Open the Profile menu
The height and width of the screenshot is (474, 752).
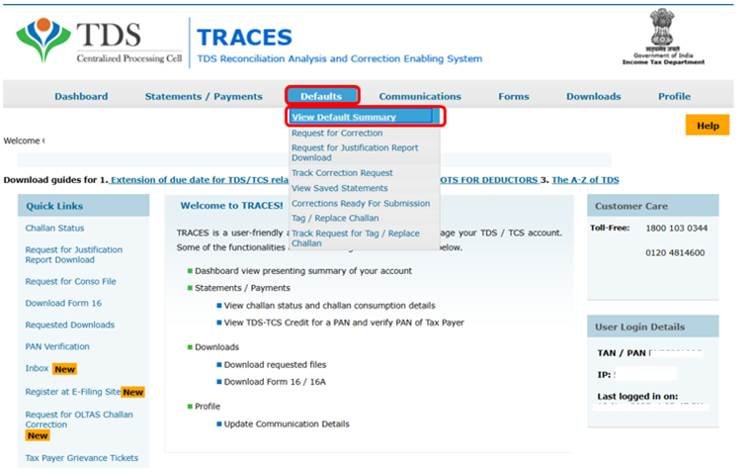673,97
